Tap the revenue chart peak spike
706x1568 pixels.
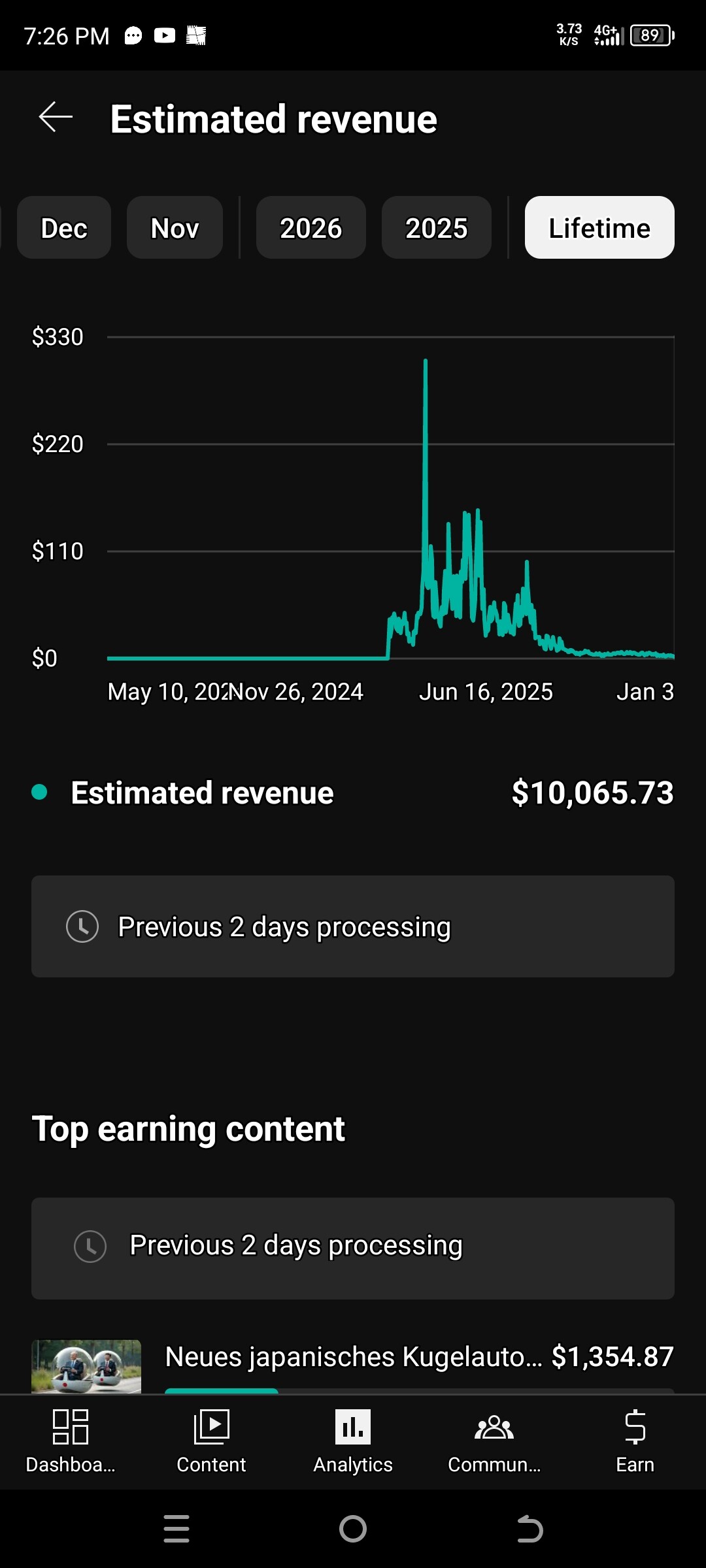[x=426, y=361]
